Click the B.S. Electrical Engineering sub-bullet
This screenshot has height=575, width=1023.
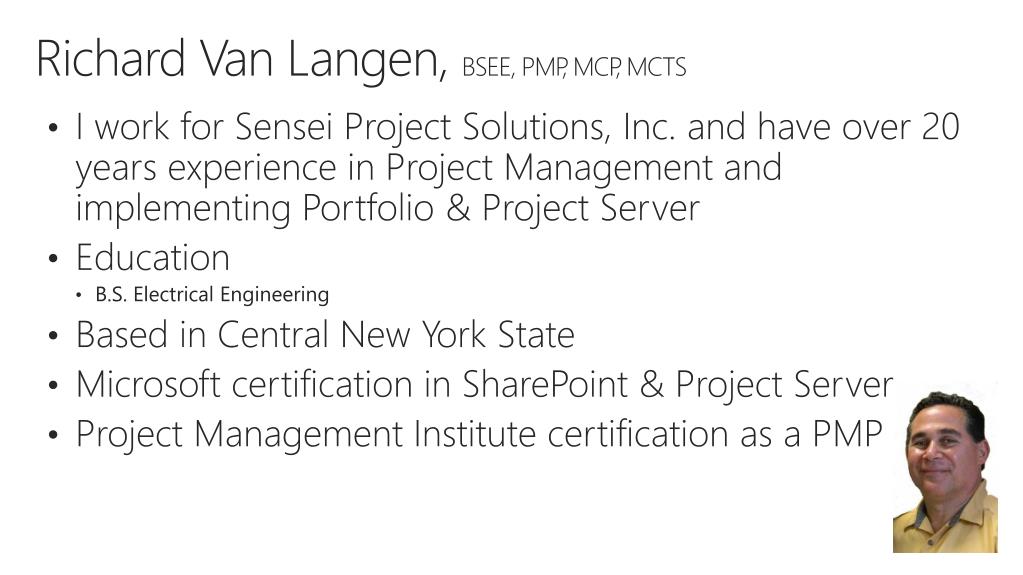coord(212,294)
